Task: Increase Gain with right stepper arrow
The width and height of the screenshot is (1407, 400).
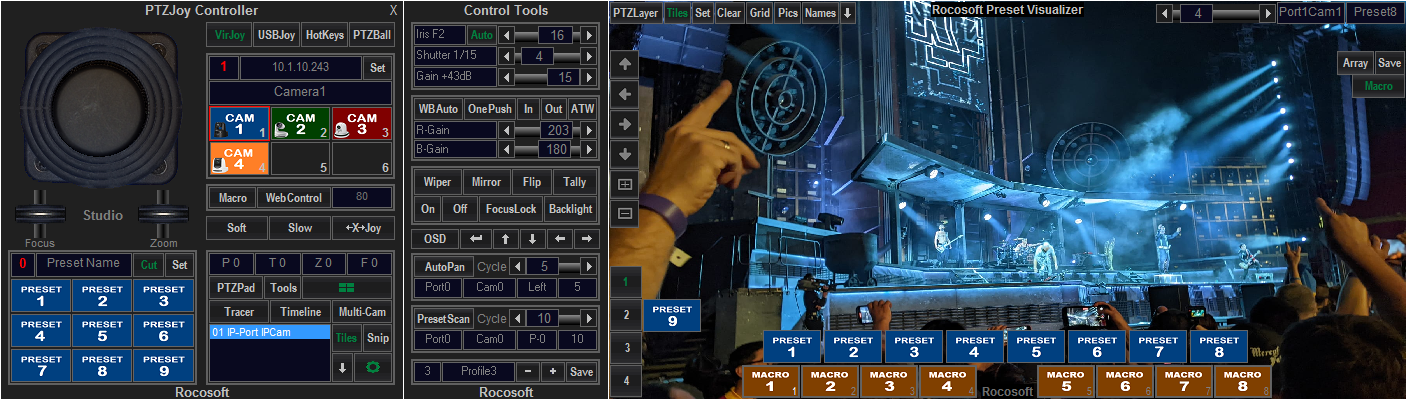Action: pos(591,77)
